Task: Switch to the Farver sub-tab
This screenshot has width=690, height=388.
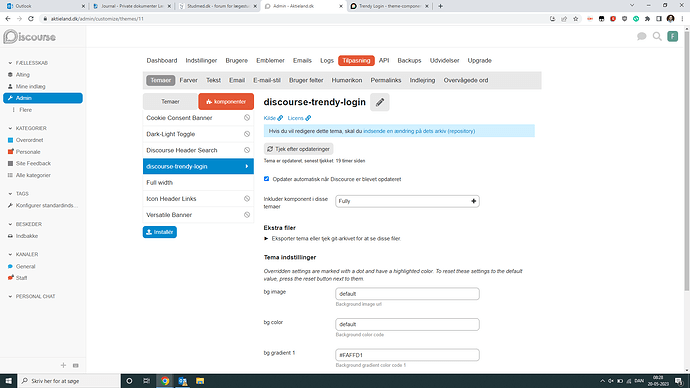Action: pos(188,81)
